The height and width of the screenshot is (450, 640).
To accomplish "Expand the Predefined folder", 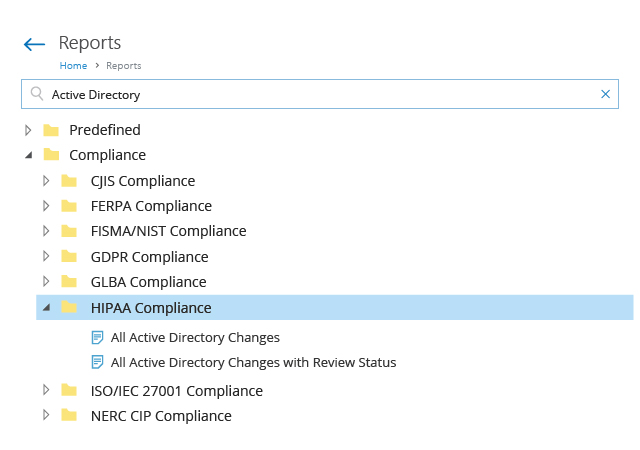I will pyautogui.click(x=28, y=130).
